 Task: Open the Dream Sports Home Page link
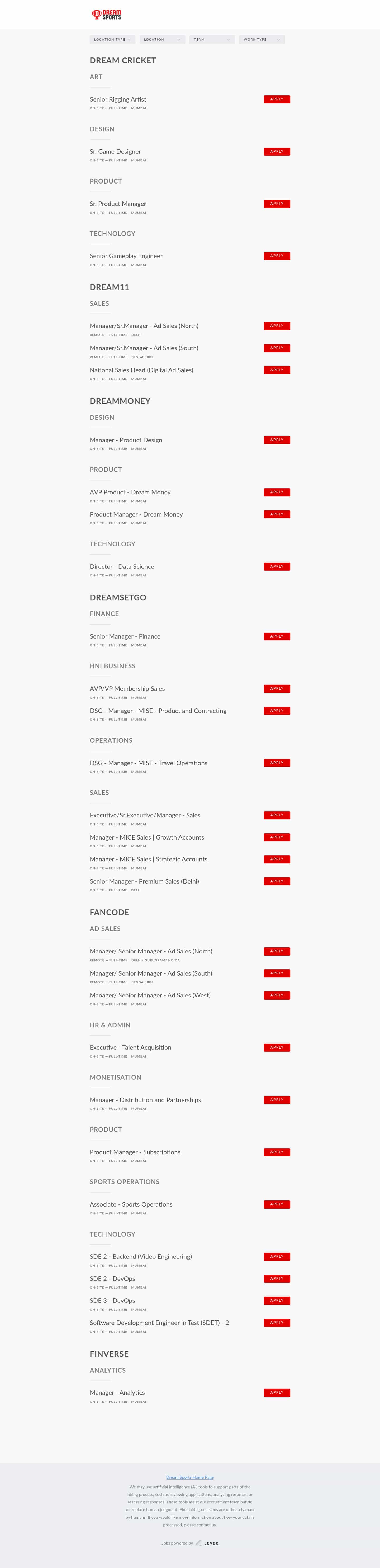coord(190,1477)
